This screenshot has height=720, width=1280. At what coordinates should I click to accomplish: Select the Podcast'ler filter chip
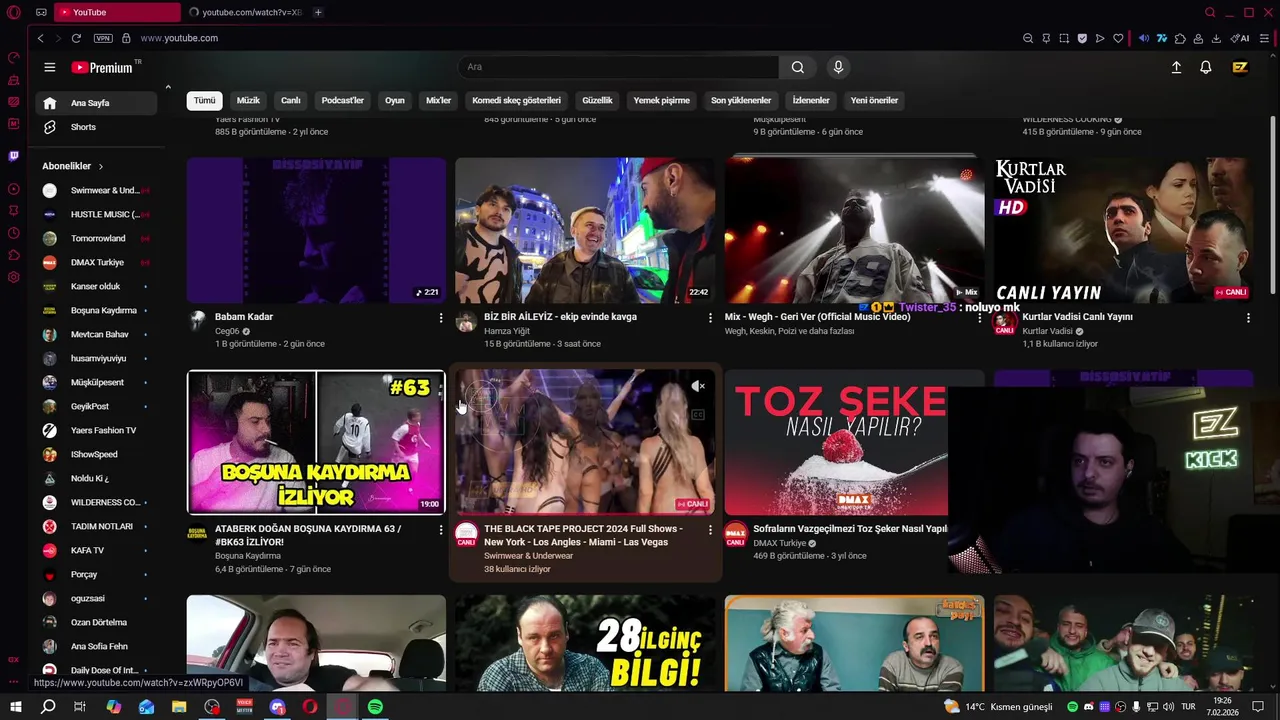(343, 100)
